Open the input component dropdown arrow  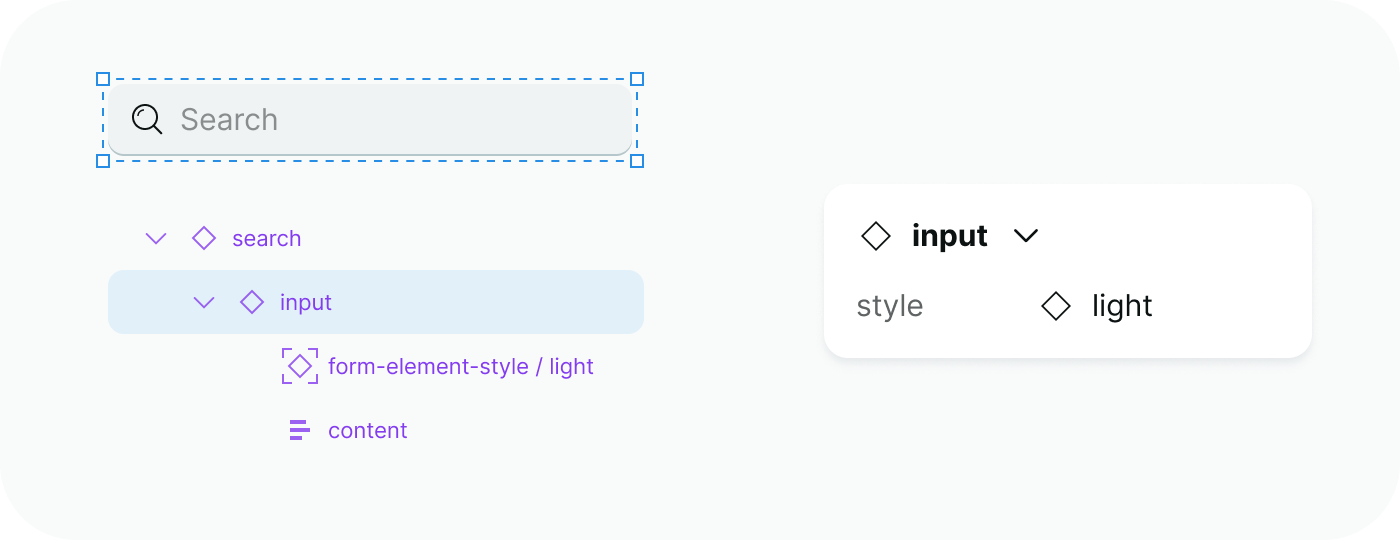click(x=1026, y=236)
